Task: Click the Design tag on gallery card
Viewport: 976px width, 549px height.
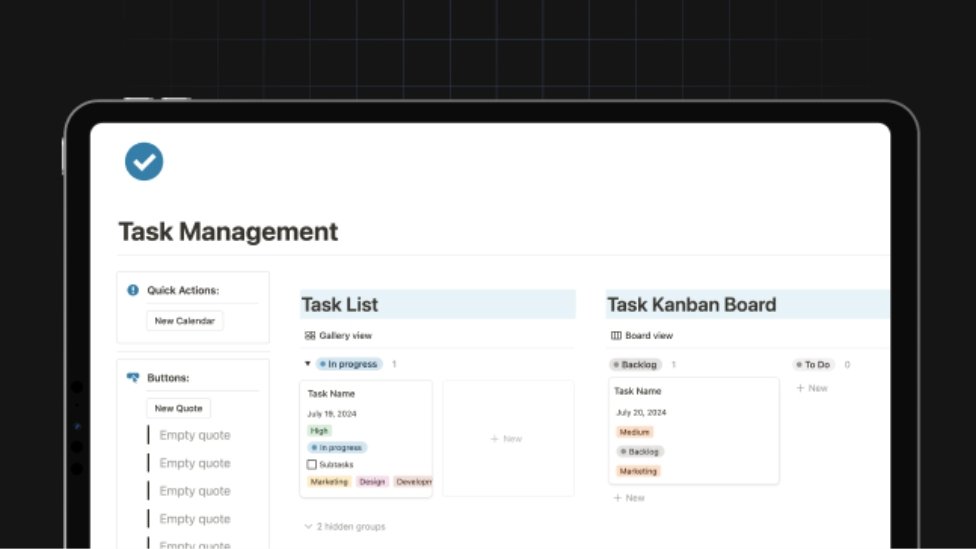Action: pos(372,482)
